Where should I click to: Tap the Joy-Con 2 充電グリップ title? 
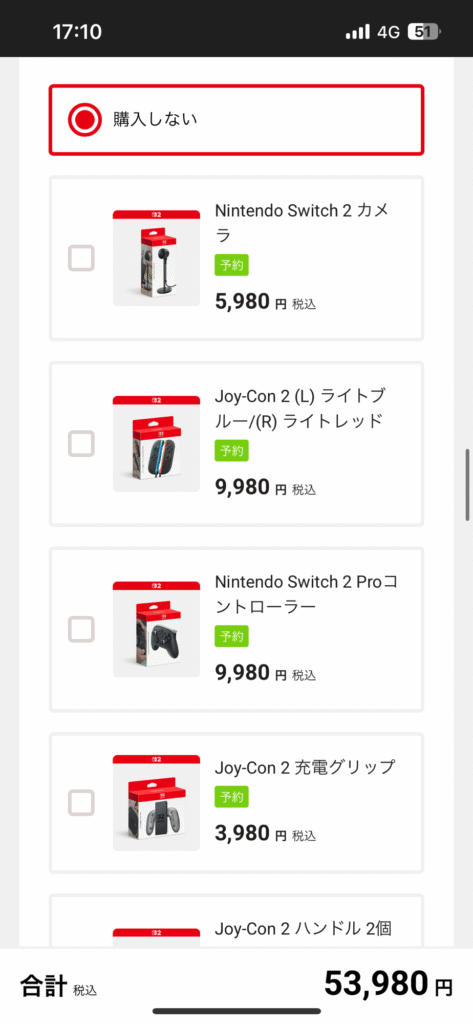pyautogui.click(x=305, y=767)
